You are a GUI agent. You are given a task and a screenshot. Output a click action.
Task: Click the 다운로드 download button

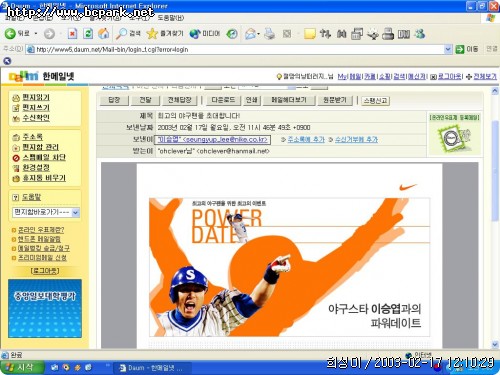click(x=223, y=100)
